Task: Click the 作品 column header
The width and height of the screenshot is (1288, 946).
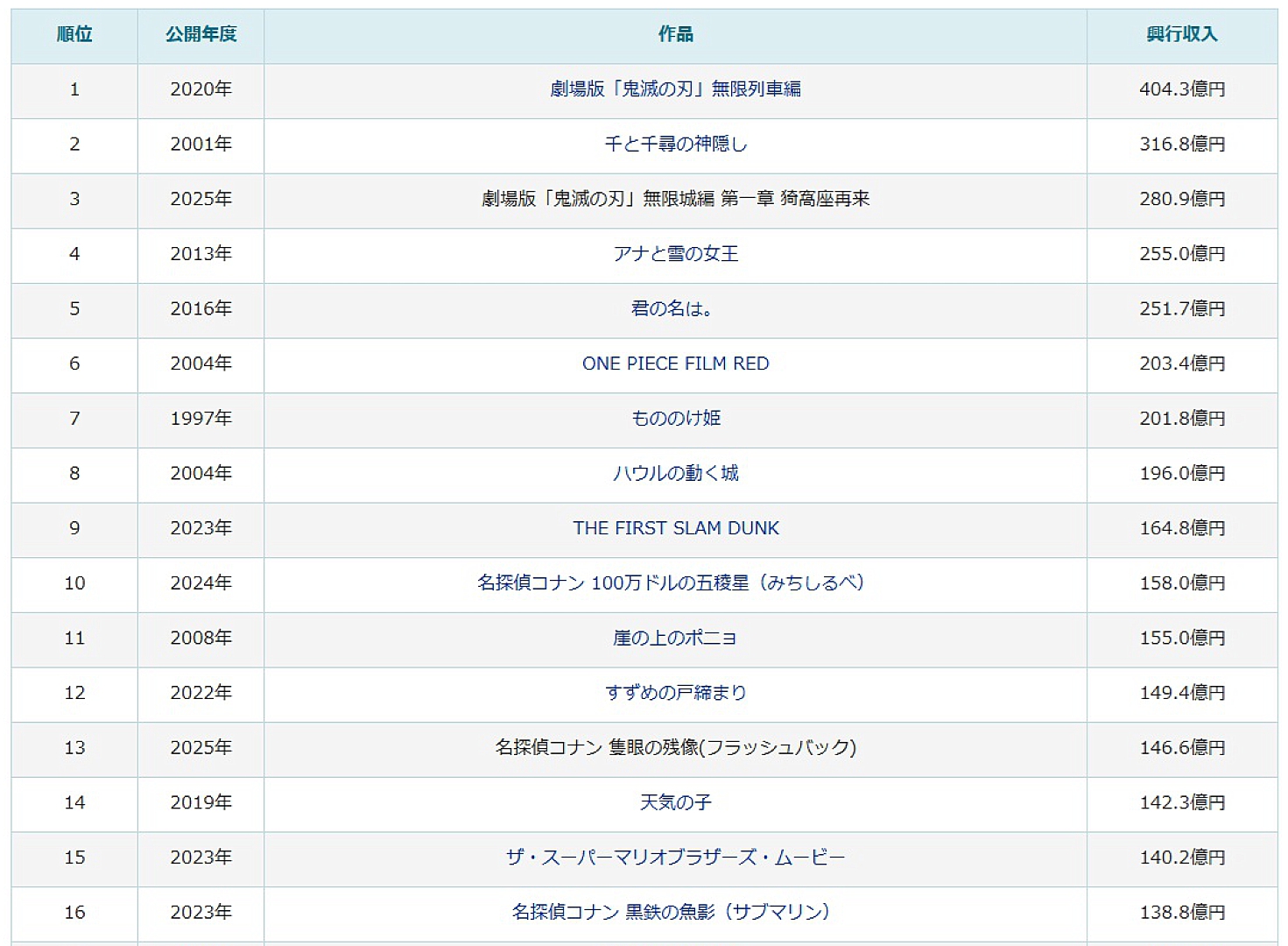Action: [x=675, y=34]
